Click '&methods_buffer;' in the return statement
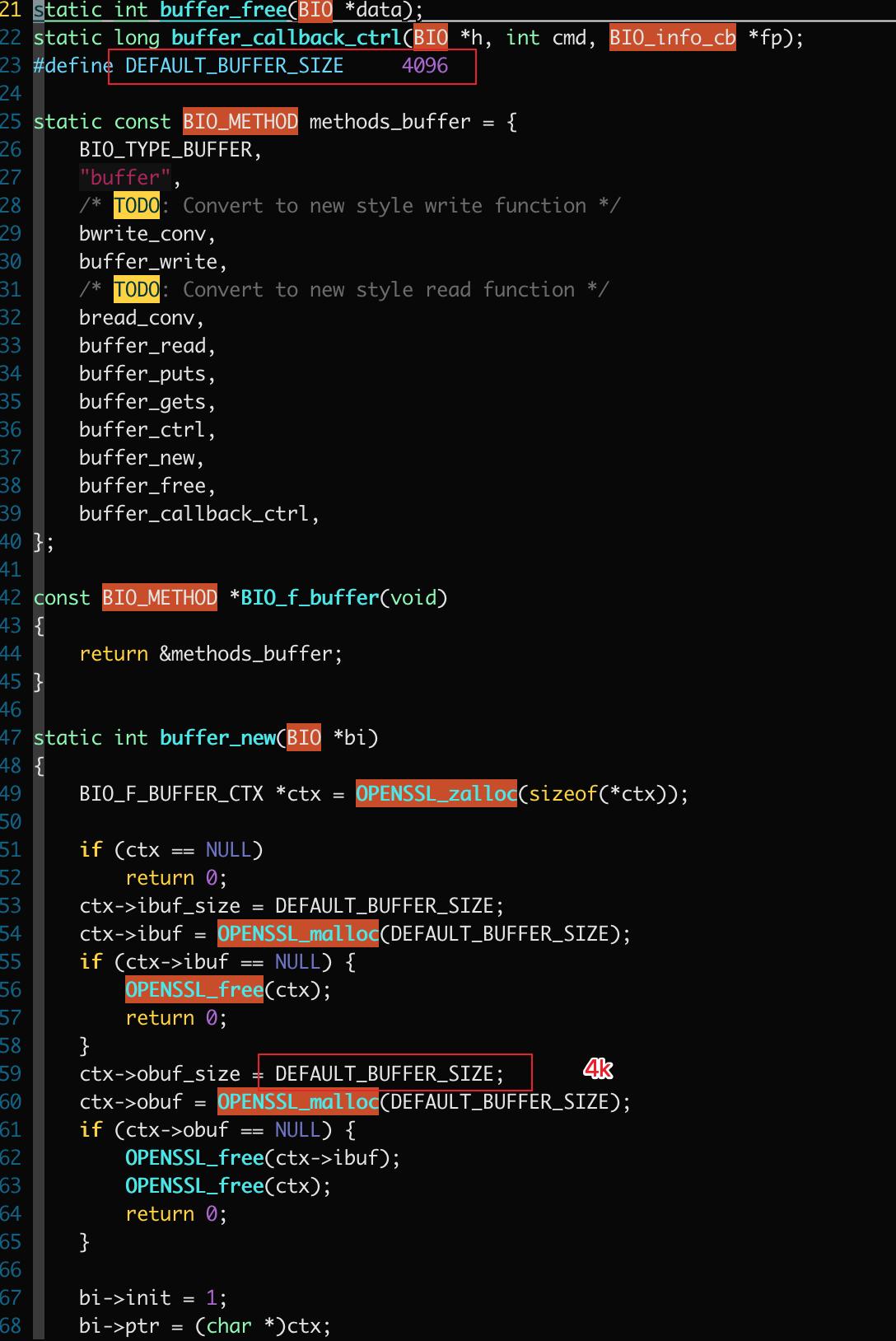The image size is (896, 1341). point(251,654)
